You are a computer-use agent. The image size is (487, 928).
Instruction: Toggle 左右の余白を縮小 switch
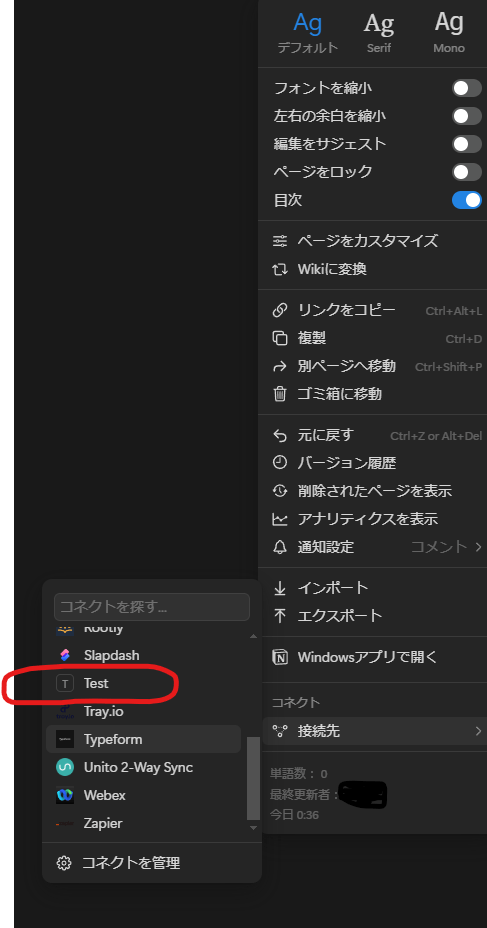[467, 116]
